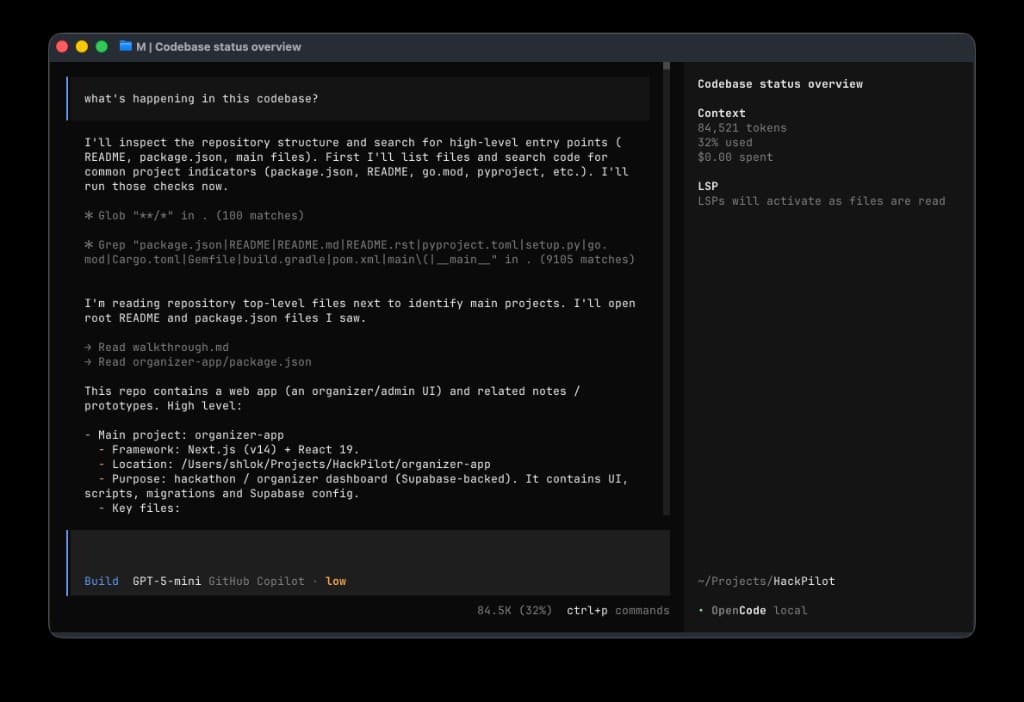Image resolution: width=1024 pixels, height=702 pixels.
Task: Click the yellow minimize window button
Action: (x=82, y=46)
